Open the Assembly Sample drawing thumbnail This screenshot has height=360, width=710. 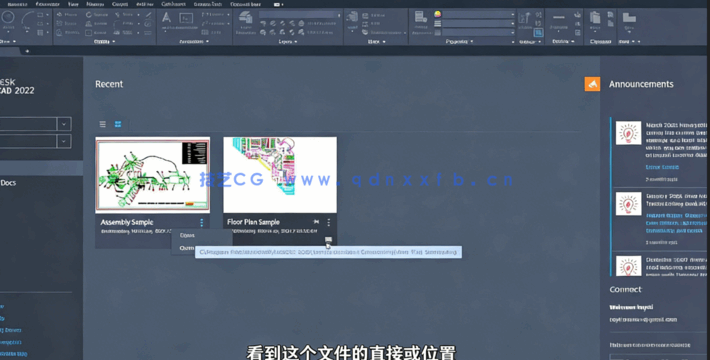(x=153, y=175)
